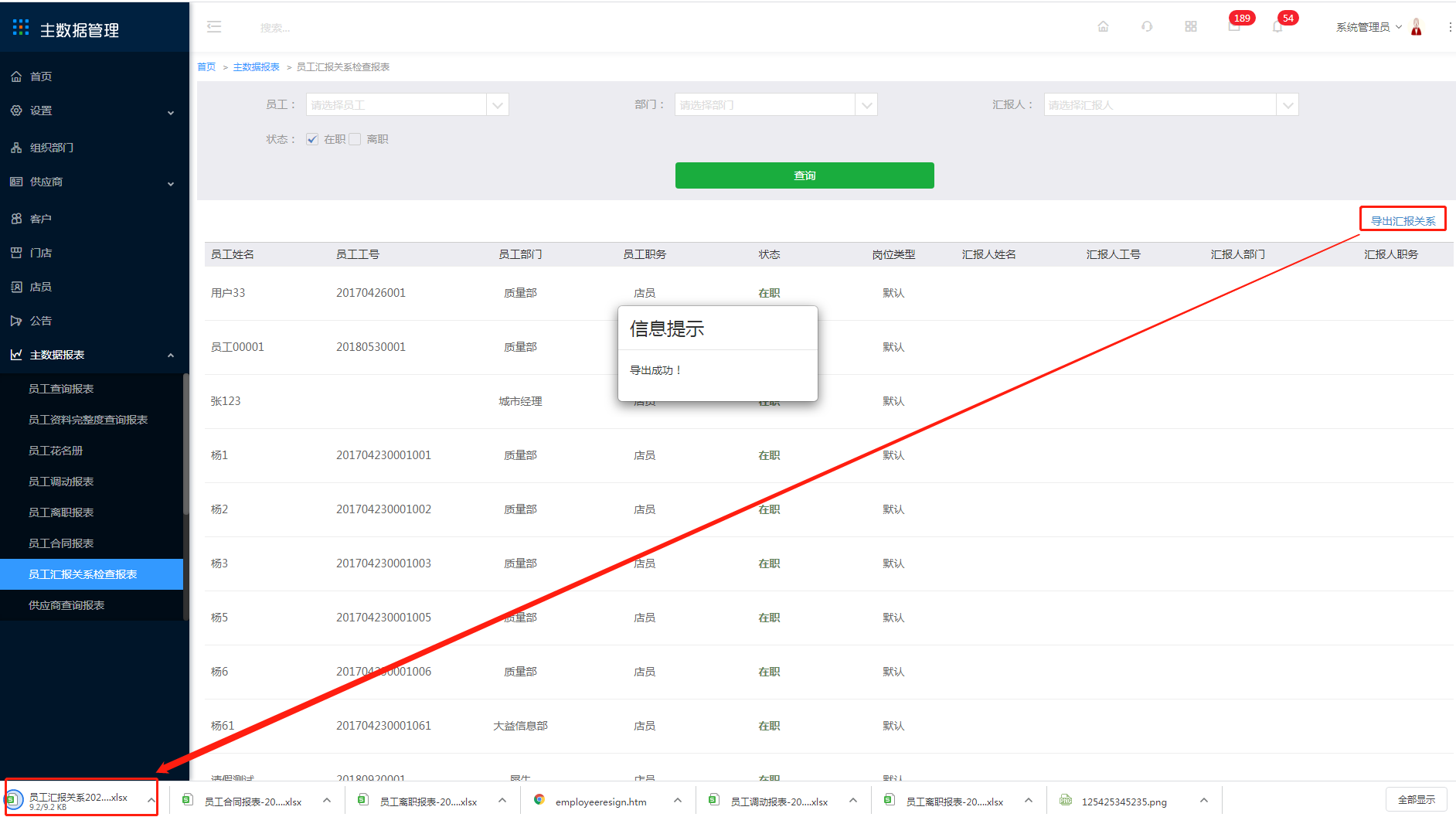Expand the 供应商 sidebar menu chevron
The width and height of the screenshot is (1456, 817).
tap(171, 183)
